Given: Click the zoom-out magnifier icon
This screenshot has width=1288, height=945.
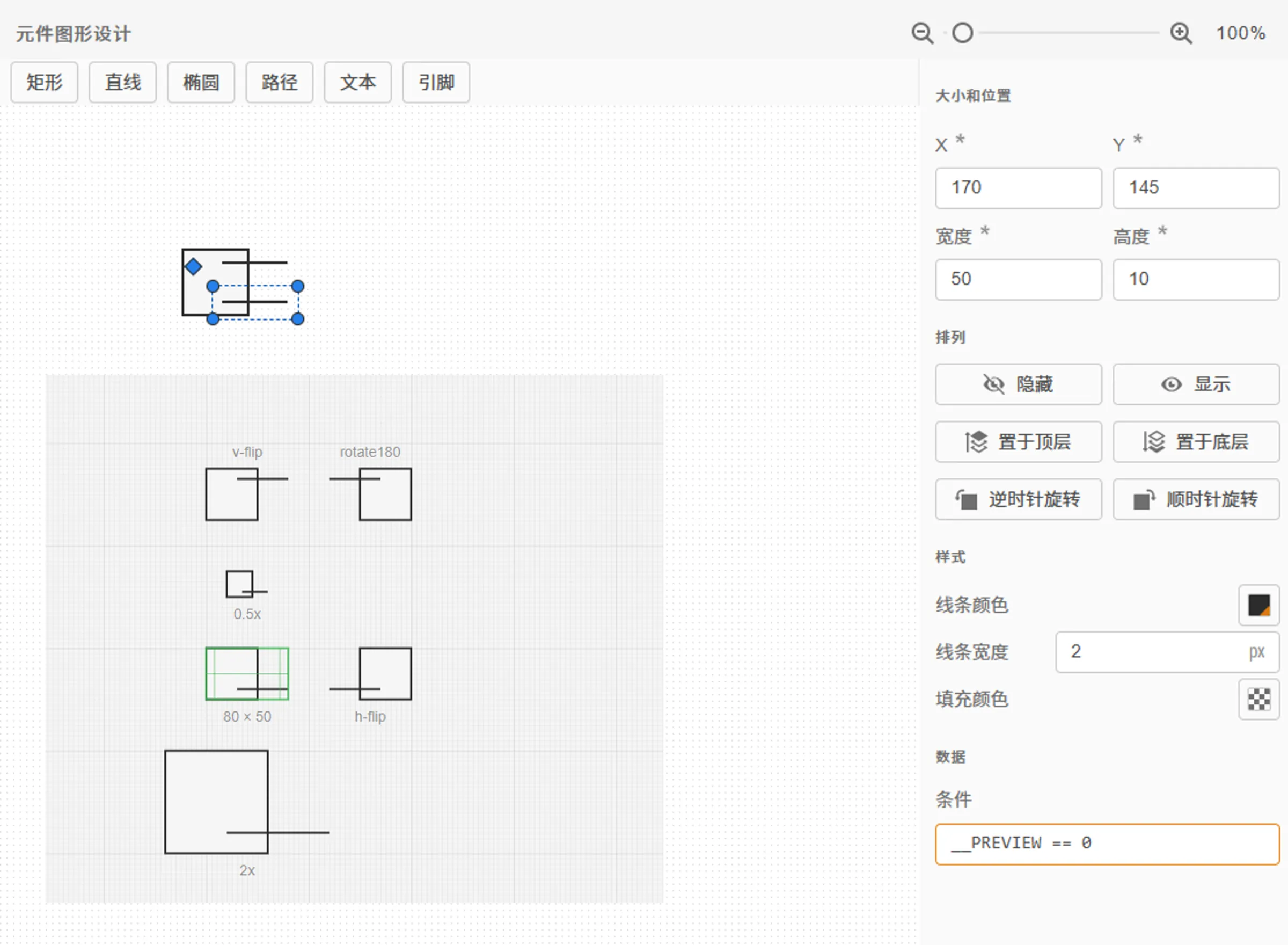Looking at the screenshot, I should pos(921,33).
